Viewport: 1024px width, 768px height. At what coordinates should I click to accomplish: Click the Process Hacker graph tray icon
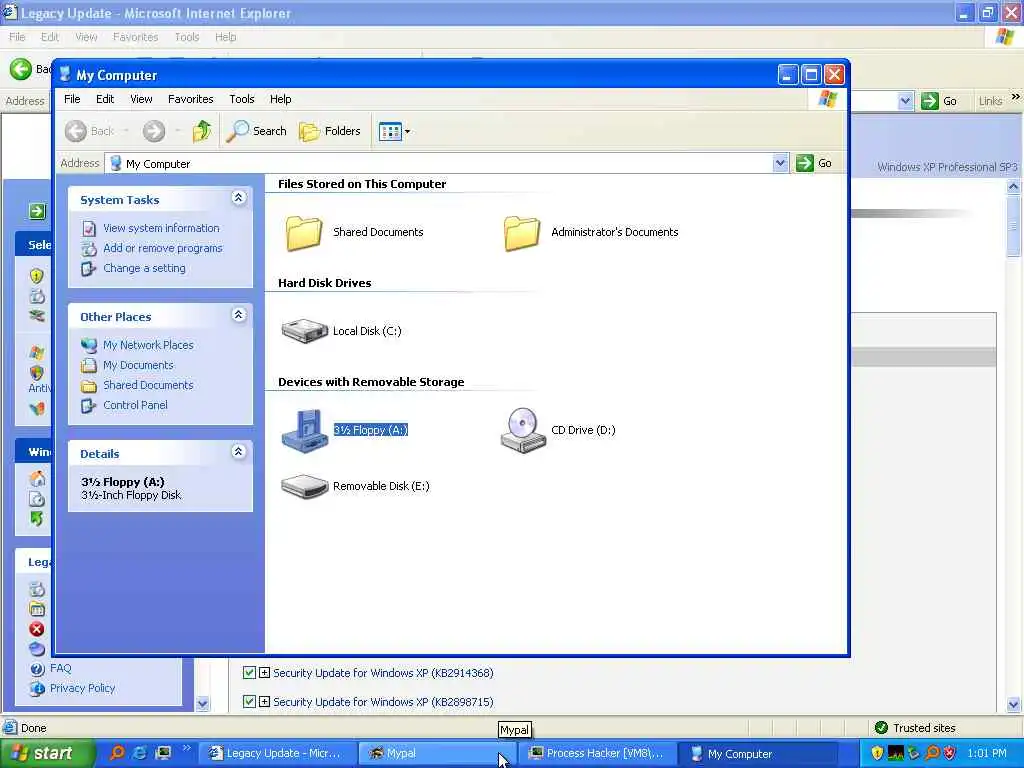[895, 753]
